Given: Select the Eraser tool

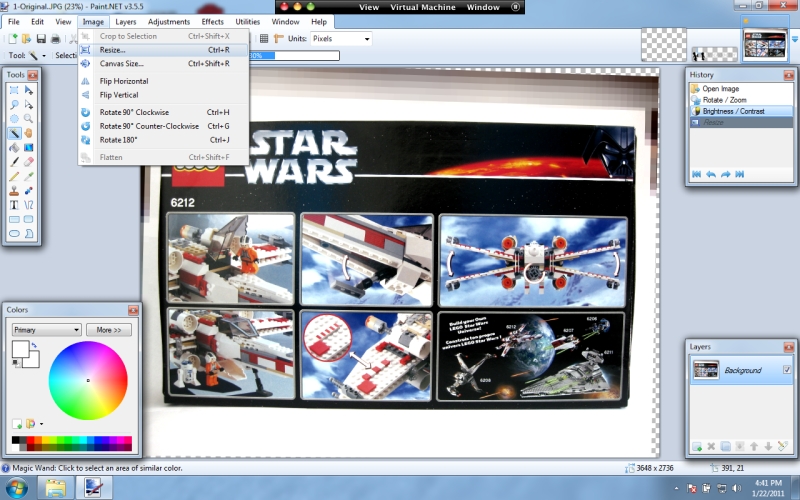Looking at the screenshot, I should tap(29, 162).
